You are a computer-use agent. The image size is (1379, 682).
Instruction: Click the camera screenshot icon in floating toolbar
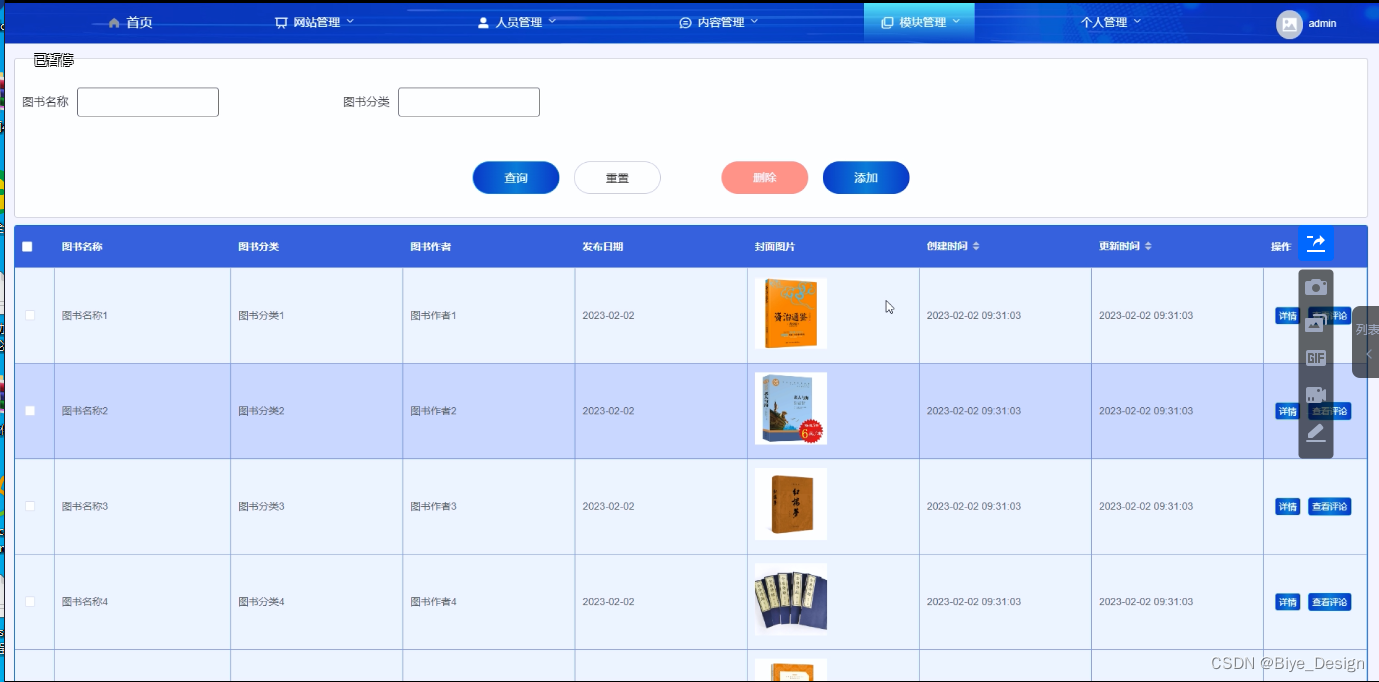tap(1316, 288)
